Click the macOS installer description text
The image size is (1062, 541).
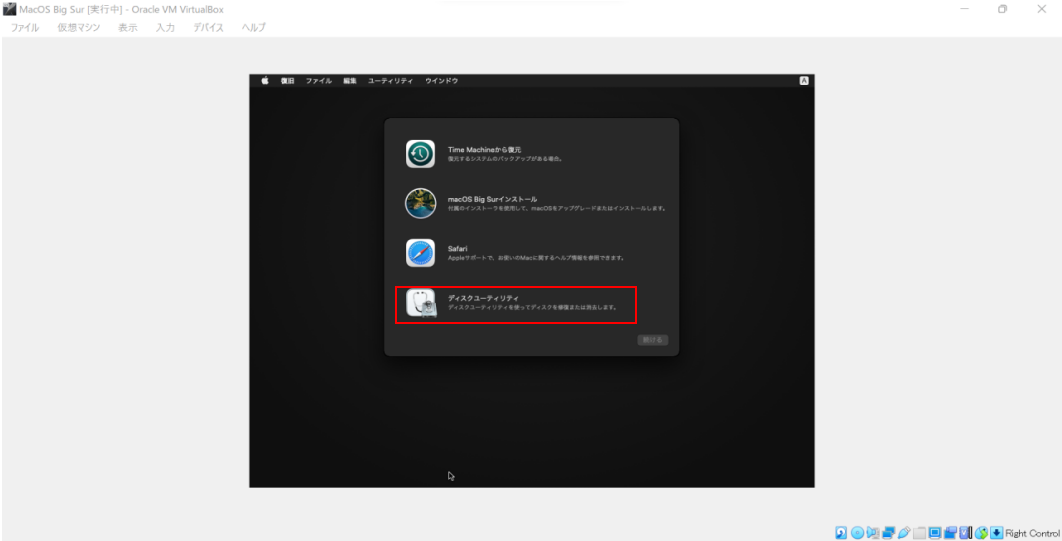(x=557, y=209)
